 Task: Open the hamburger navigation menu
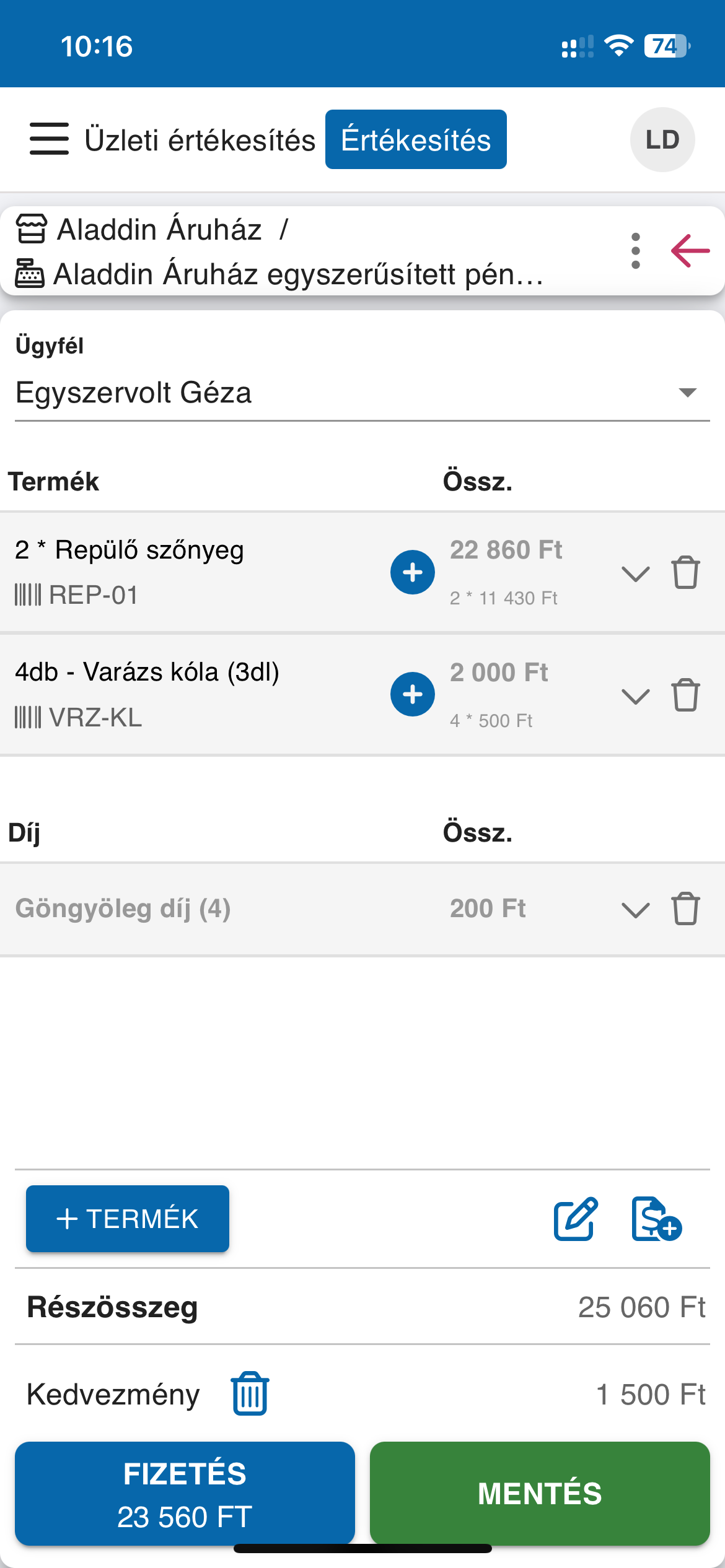point(49,139)
